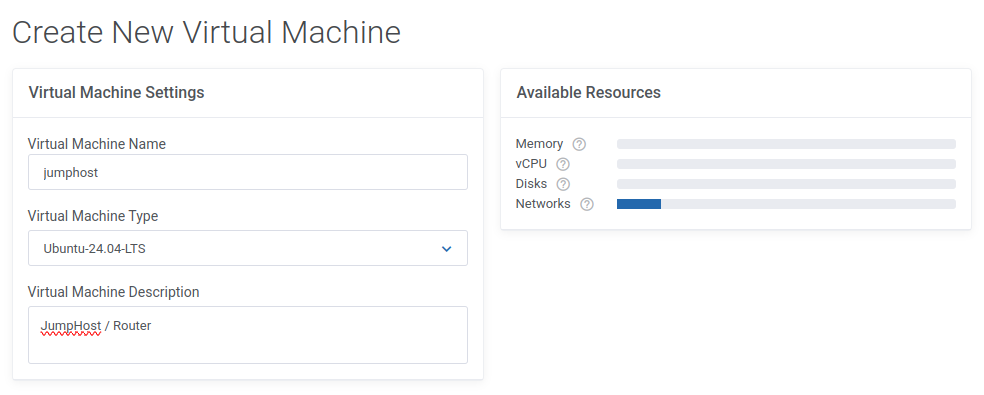Focus the Virtual Machine Name field
The width and height of the screenshot is (984, 395).
[x=248, y=172]
